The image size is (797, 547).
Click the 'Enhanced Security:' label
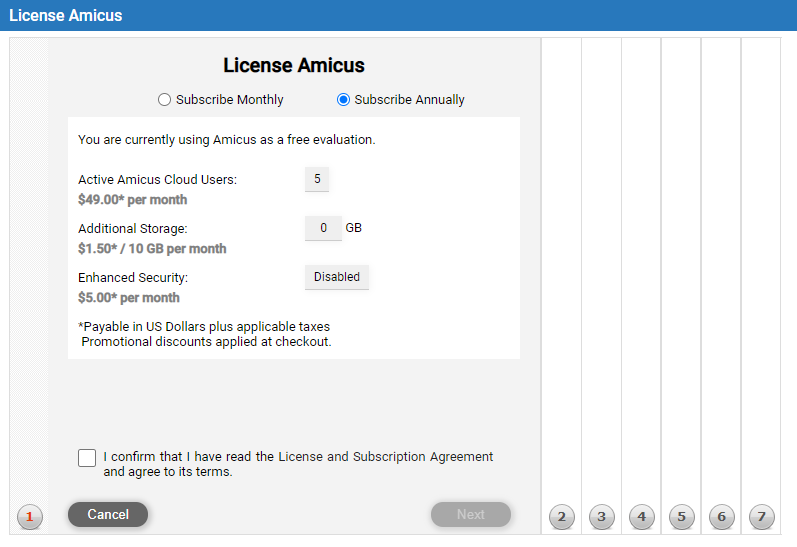click(133, 278)
